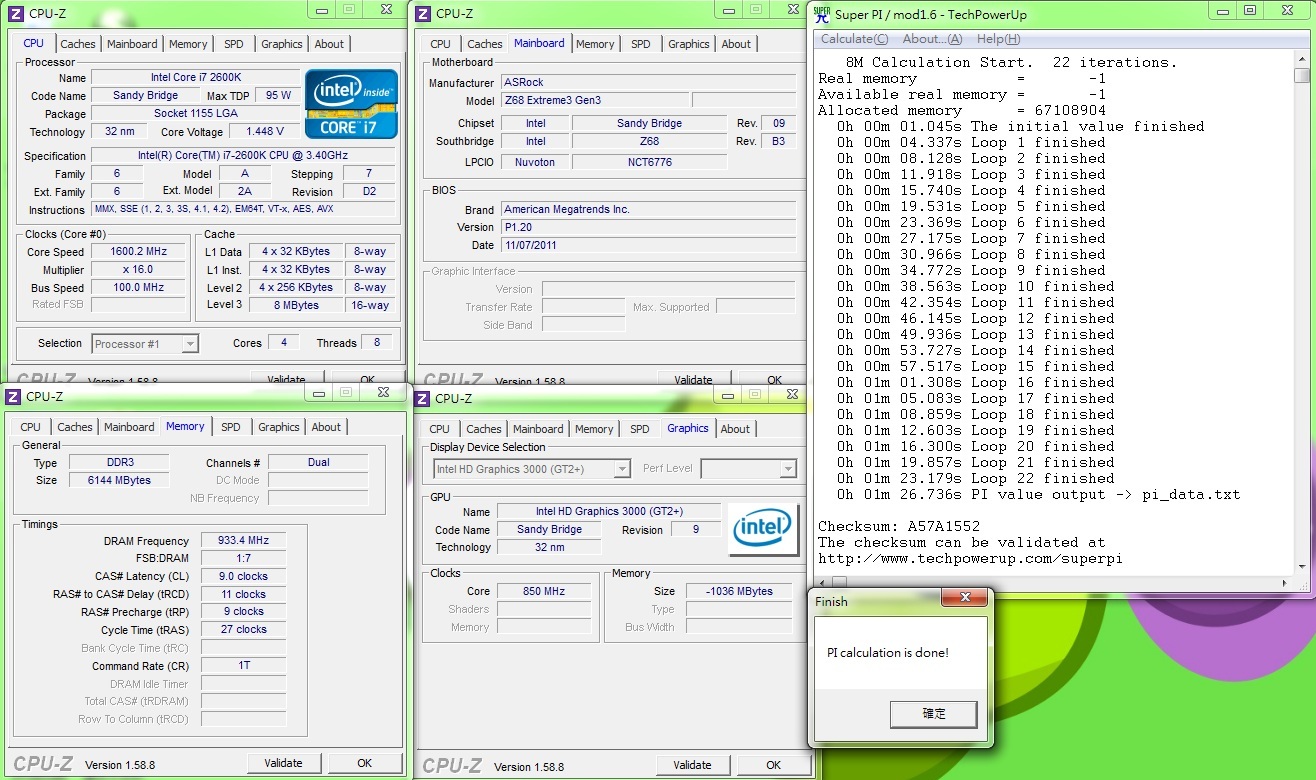Open Help menu in Super PI

pos(998,39)
